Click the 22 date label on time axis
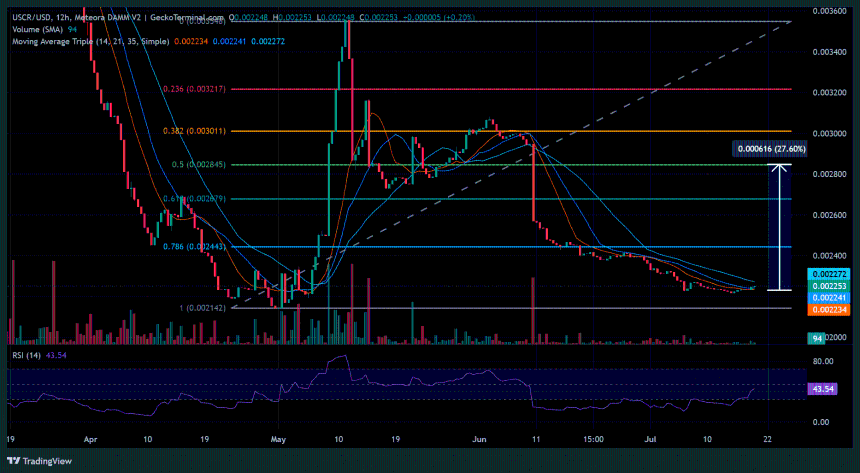This screenshot has width=860, height=473. point(768,440)
